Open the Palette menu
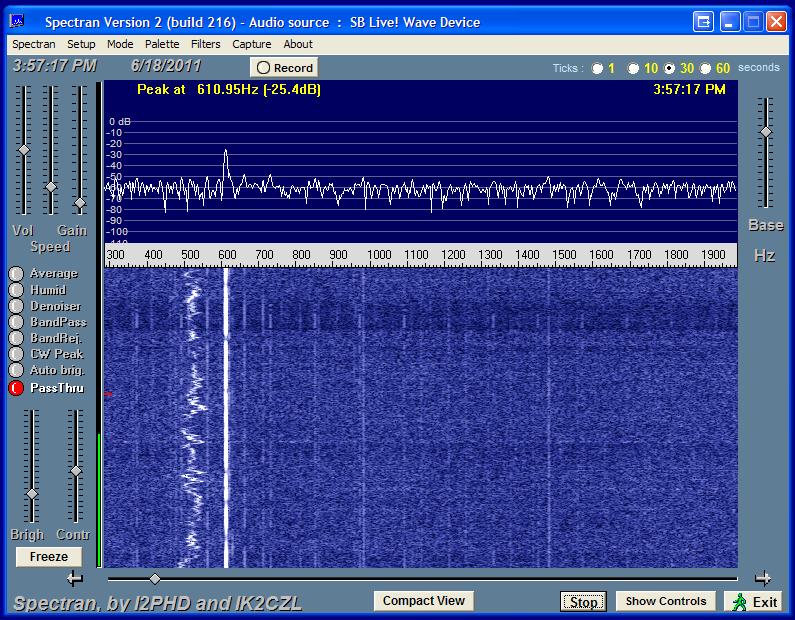This screenshot has height=620, width=795. (x=162, y=44)
